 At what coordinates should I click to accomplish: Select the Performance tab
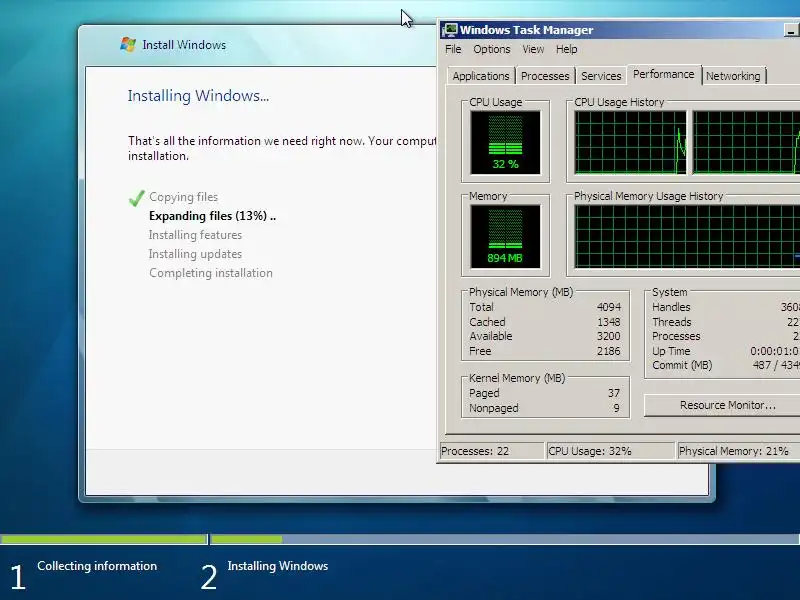click(x=664, y=74)
